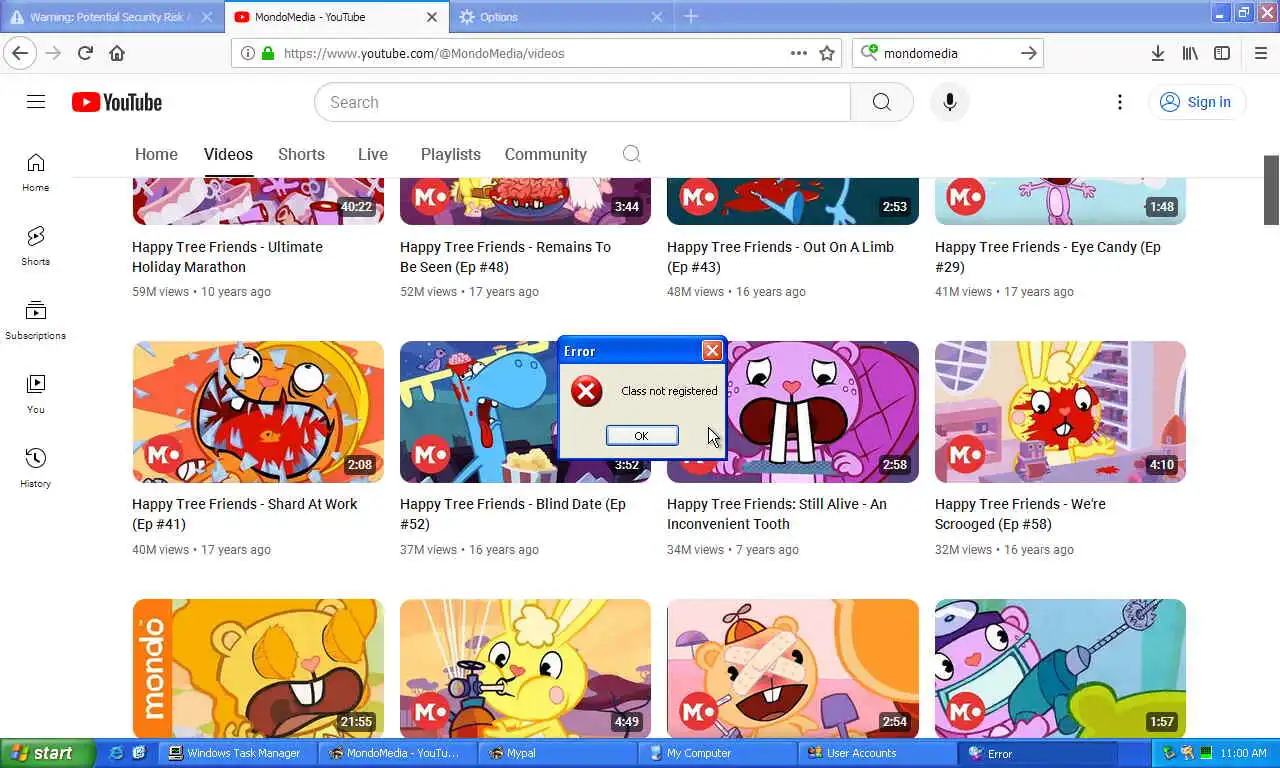Select the channel Videos tab
The width and height of the screenshot is (1280, 768).
pyautogui.click(x=228, y=154)
